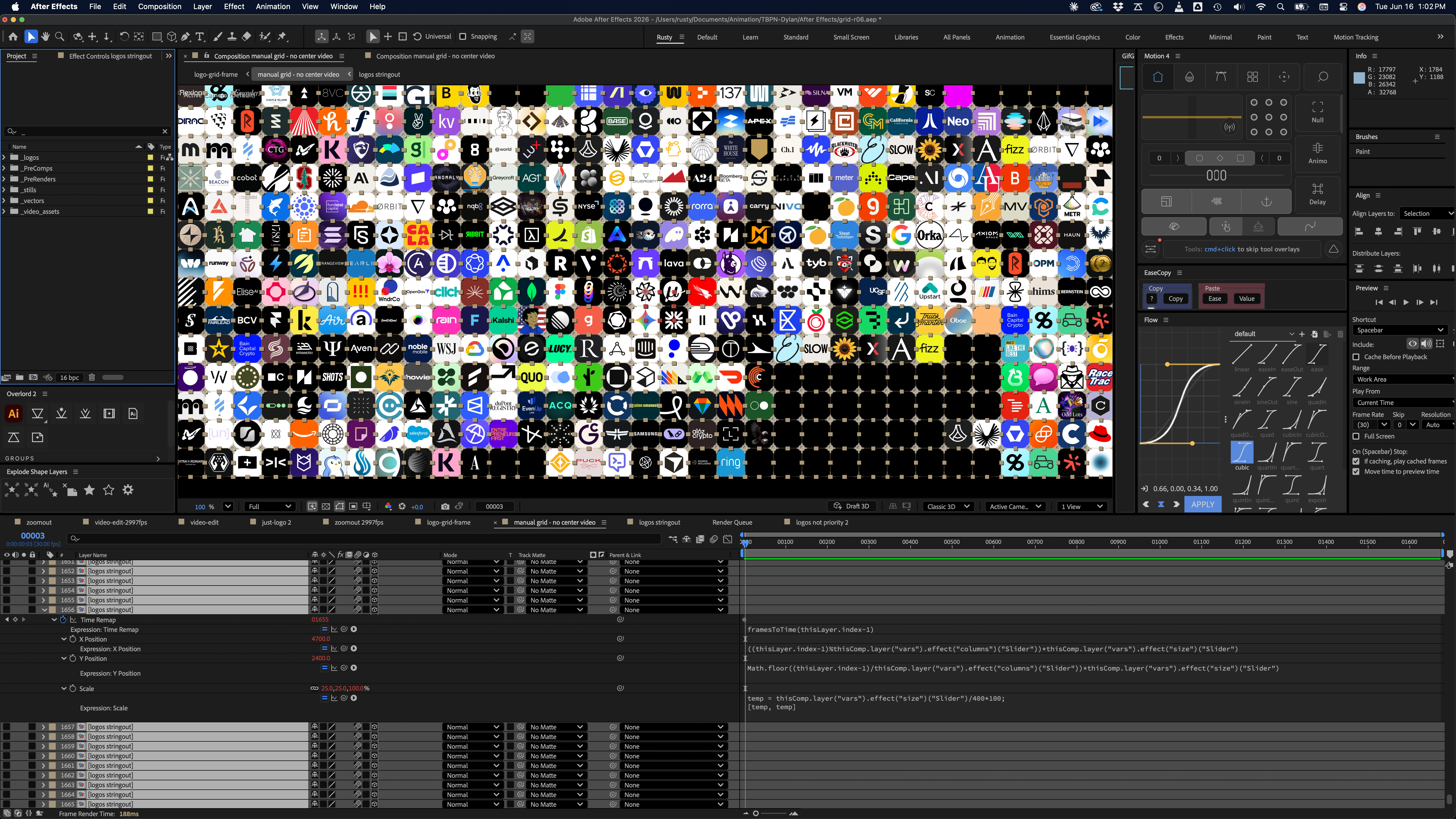The height and width of the screenshot is (819, 1456).
Task: Toggle video include eye in Preview
Action: (x=1412, y=344)
